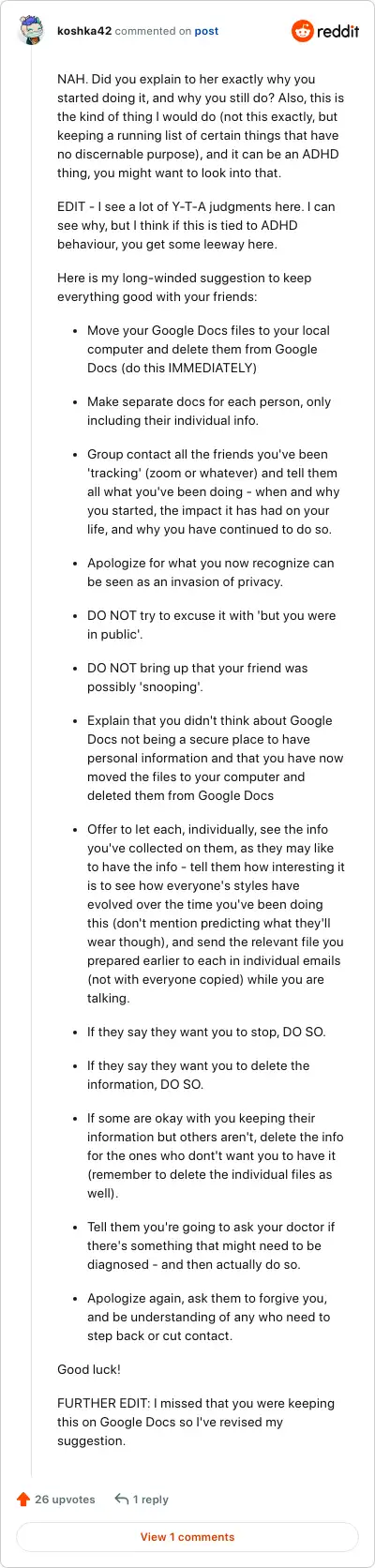This screenshot has width=375, height=1568.
Task: Click the reddit wordmark text
Action: [x=338, y=31]
